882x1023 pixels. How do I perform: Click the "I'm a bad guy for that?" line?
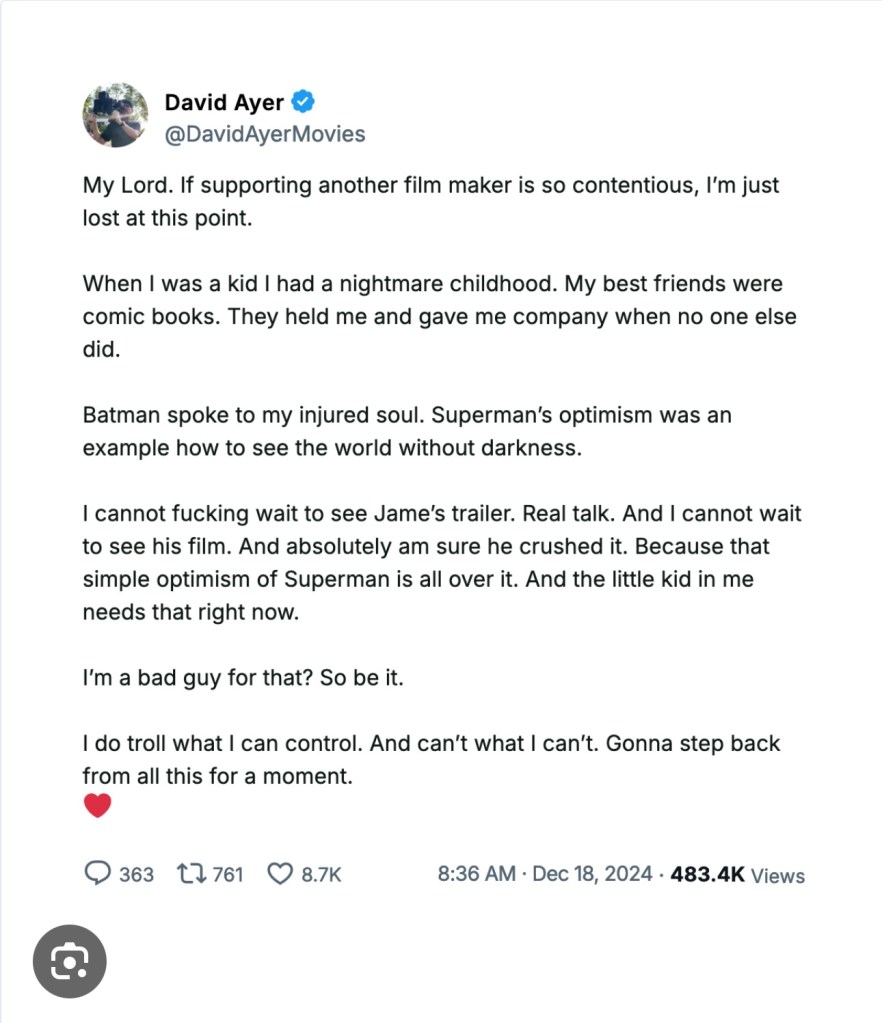pos(243,677)
